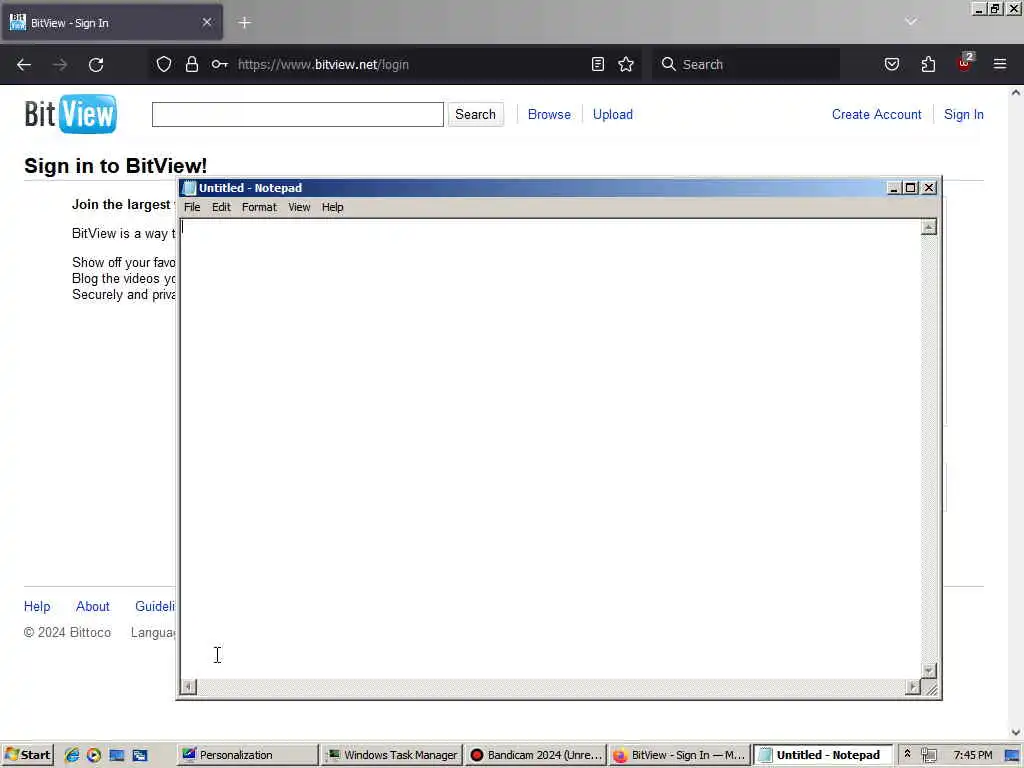Image resolution: width=1024 pixels, height=768 pixels.
Task: Switch to Personalization taskbar window
Action: (x=249, y=755)
